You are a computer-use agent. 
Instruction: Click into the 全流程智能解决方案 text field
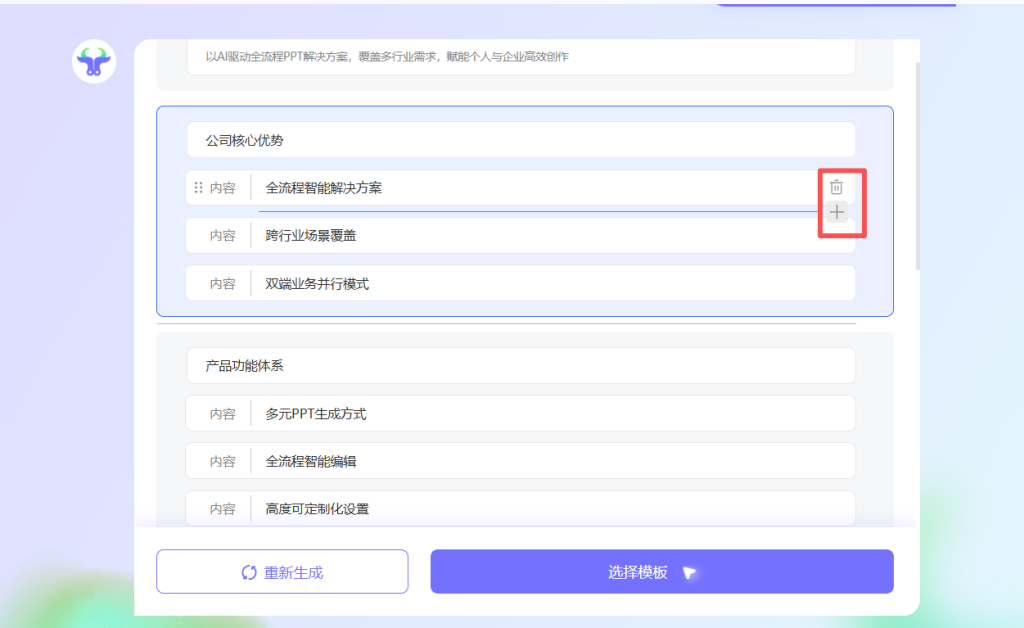(x=530, y=187)
